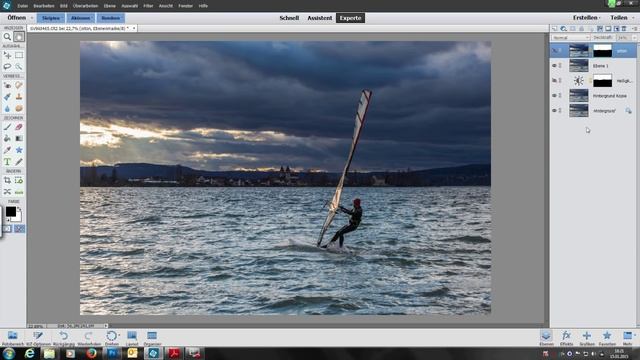Delete layer with trash icon in Layers panel
Screen dimensions: 640x360
624,28
